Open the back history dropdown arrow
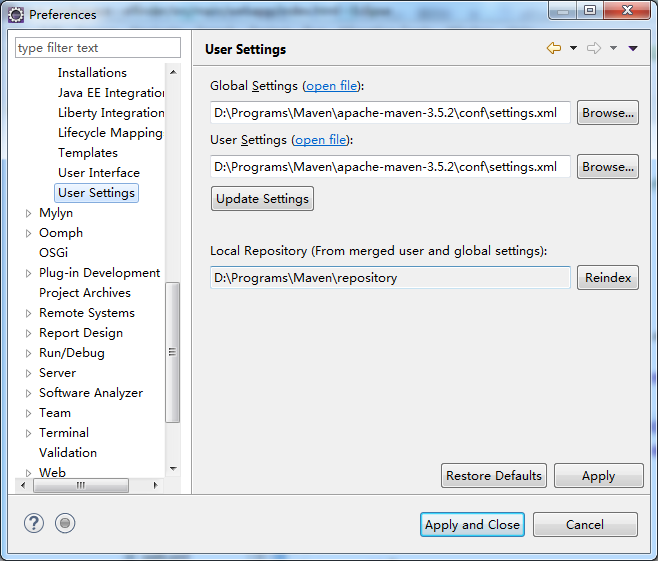 pyautogui.click(x=573, y=48)
